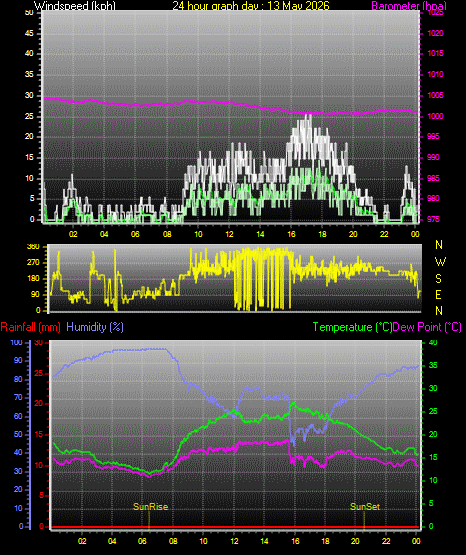The height and width of the screenshot is (555, 466).
Task: Click the '45' windspeed axis value
Action: coord(29,33)
